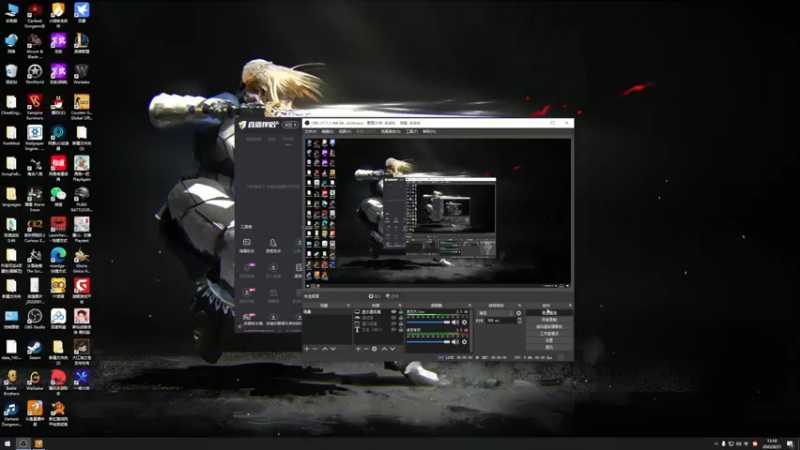Remove the selected scene with minus icon
This screenshot has height=450, width=800.
tap(315, 349)
